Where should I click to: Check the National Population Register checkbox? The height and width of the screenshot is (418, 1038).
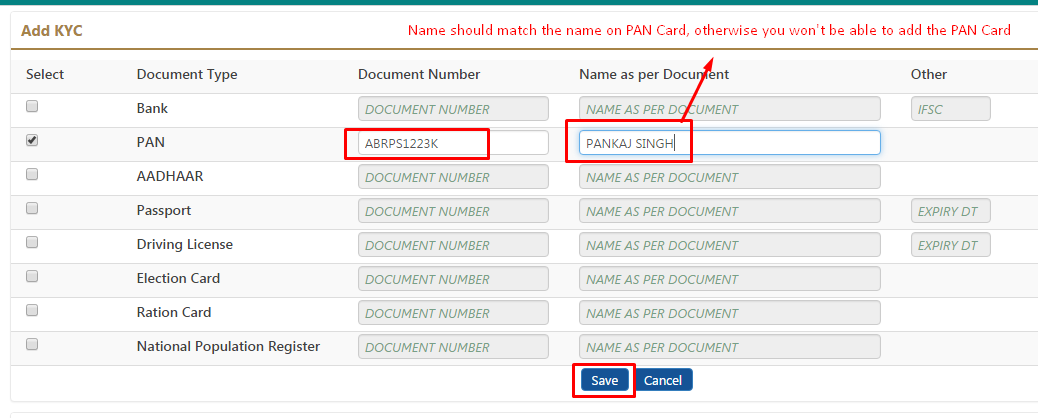32,344
